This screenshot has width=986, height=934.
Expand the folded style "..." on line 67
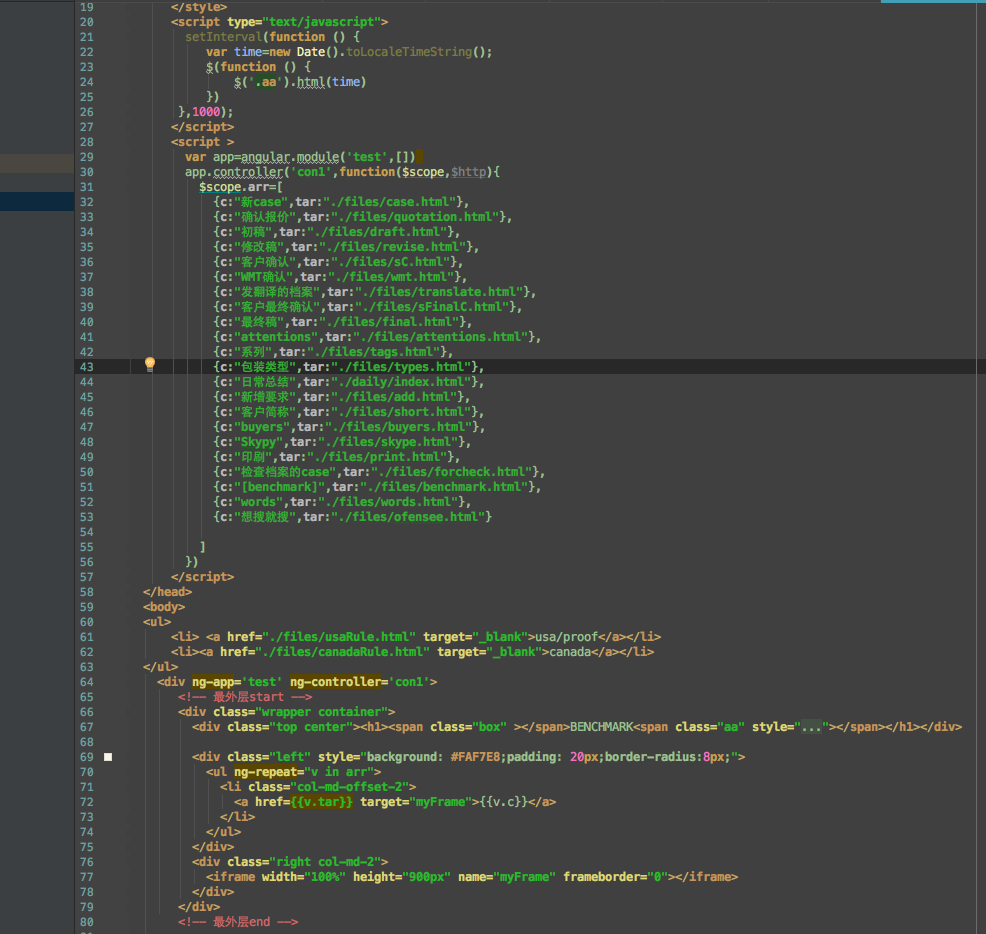(812, 727)
